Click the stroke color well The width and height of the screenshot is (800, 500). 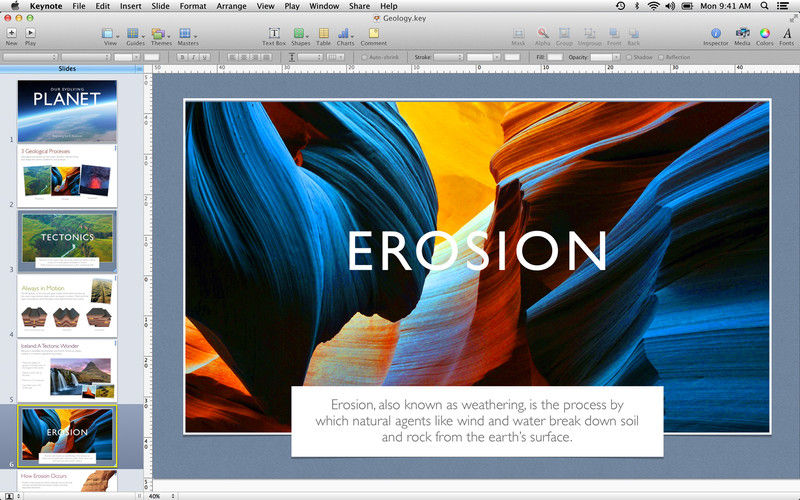click(512, 58)
